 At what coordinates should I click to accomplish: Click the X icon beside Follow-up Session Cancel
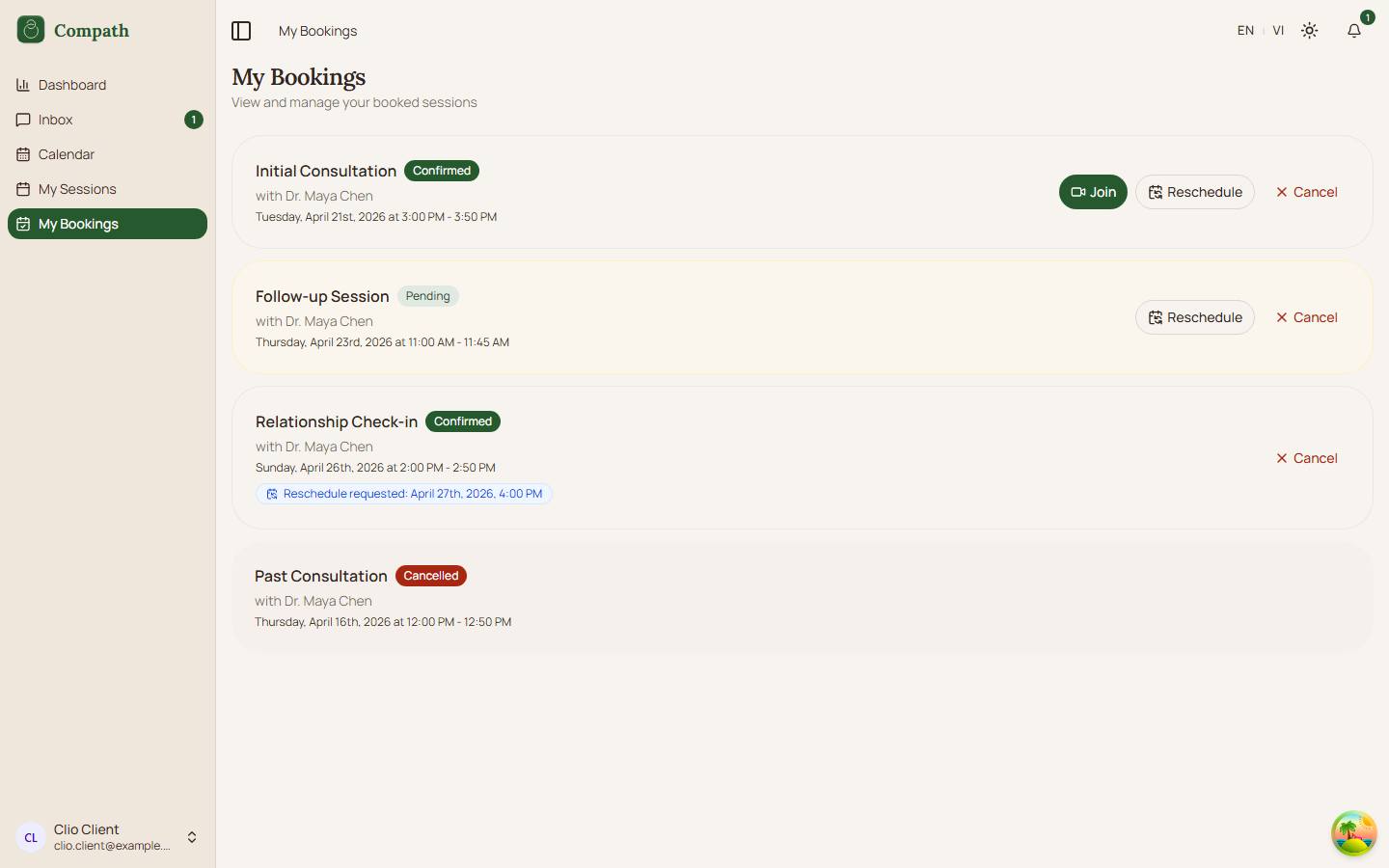[1281, 317]
